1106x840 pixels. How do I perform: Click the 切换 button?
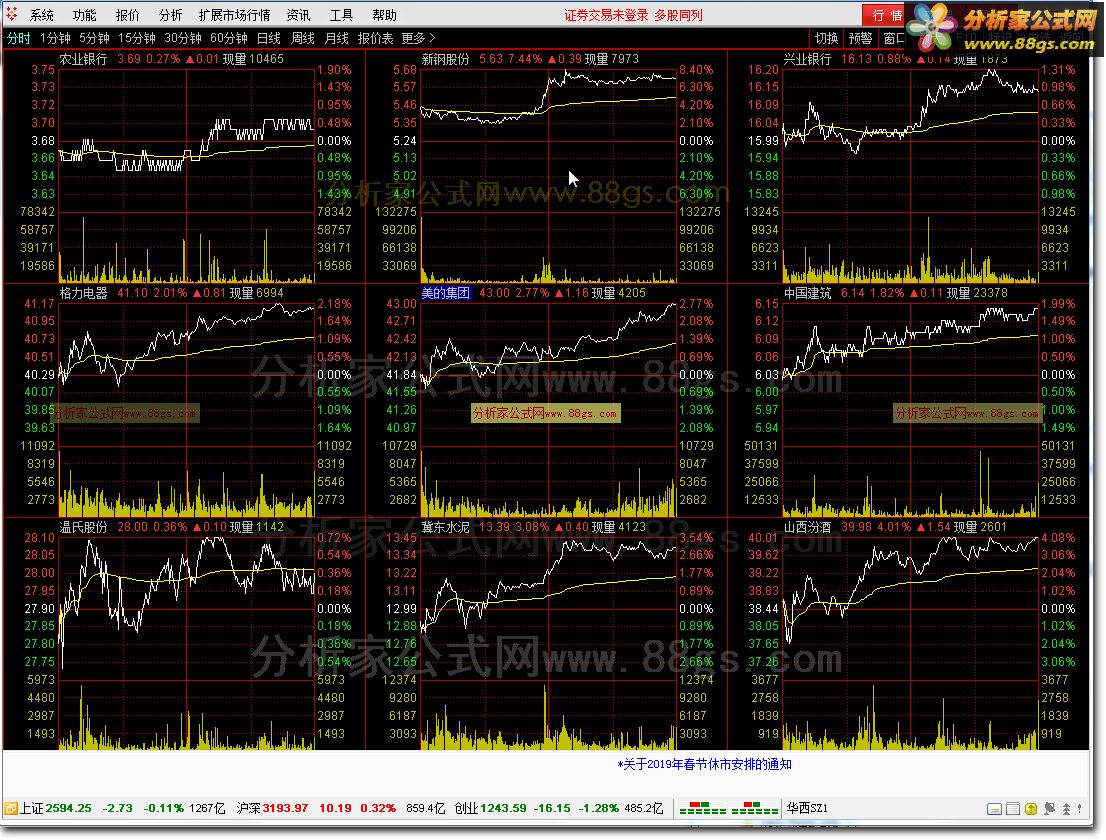coord(827,38)
